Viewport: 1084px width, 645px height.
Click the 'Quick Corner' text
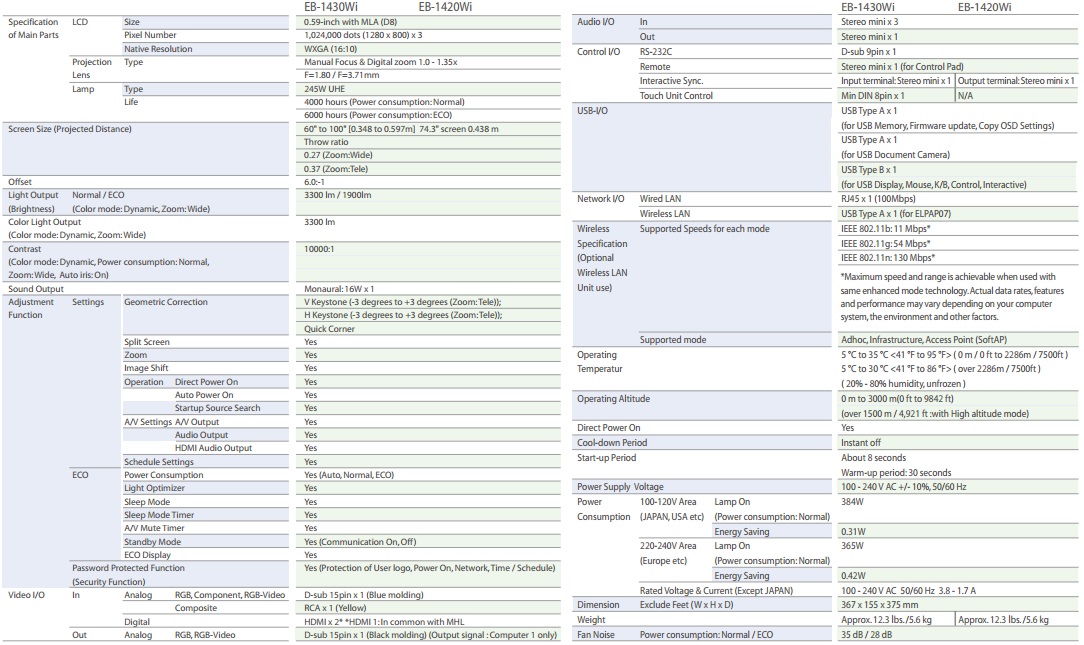(329, 330)
